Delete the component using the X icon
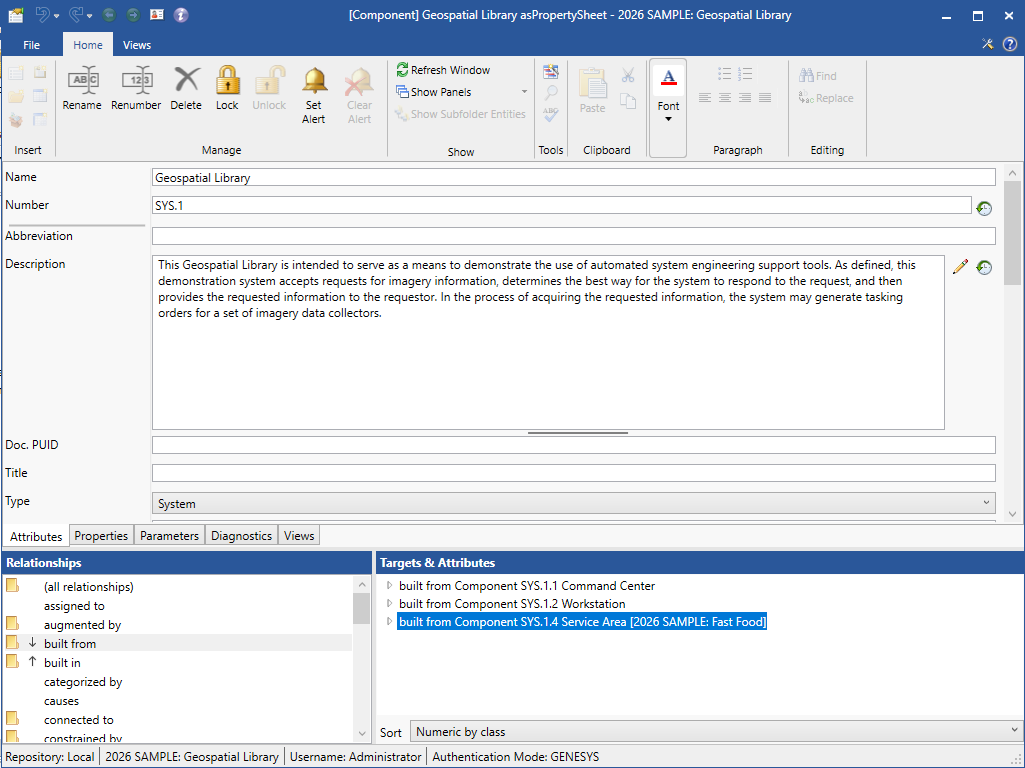Viewport: 1025px width, 768px height. coord(186,81)
